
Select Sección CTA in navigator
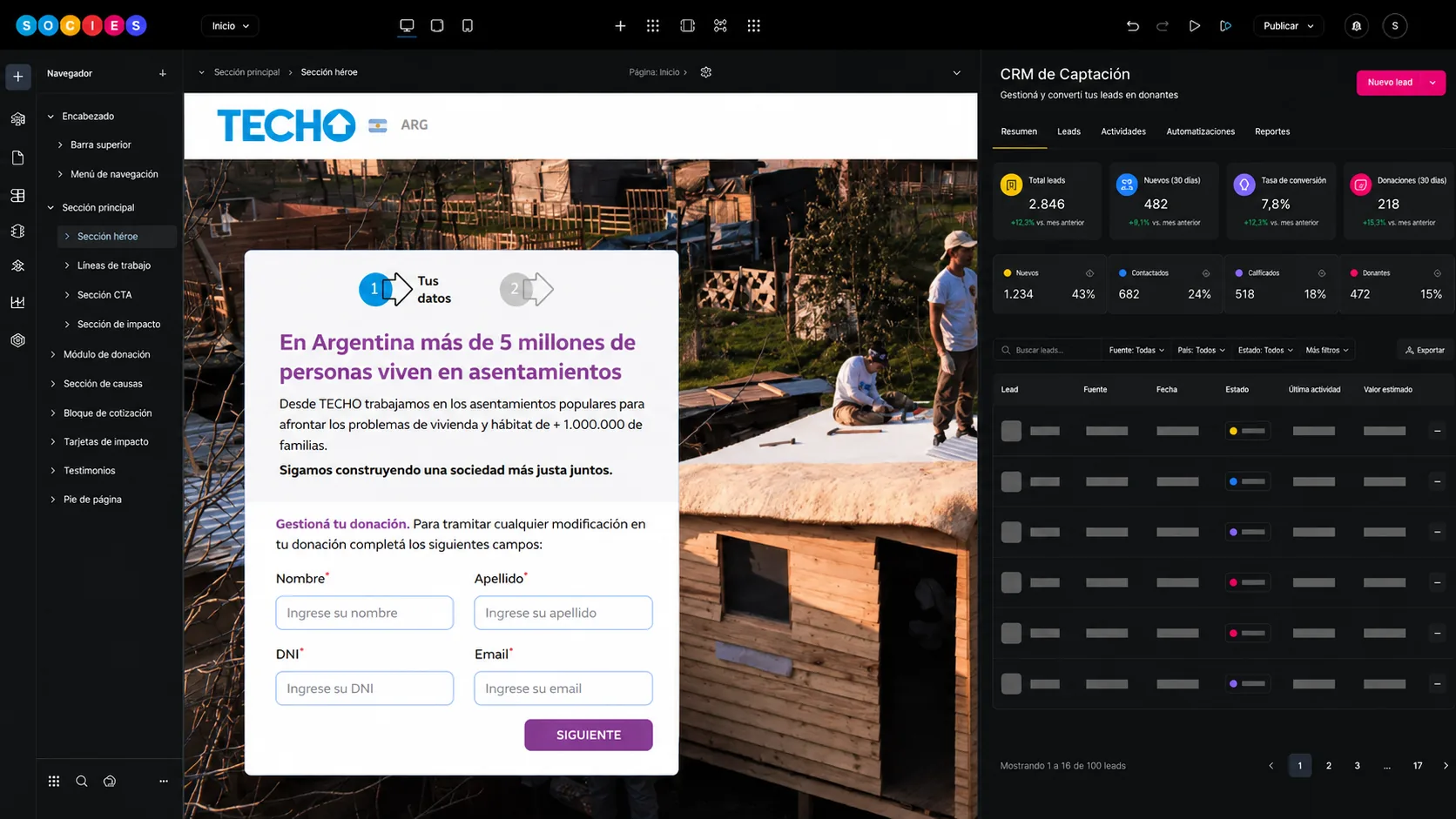[104, 295]
